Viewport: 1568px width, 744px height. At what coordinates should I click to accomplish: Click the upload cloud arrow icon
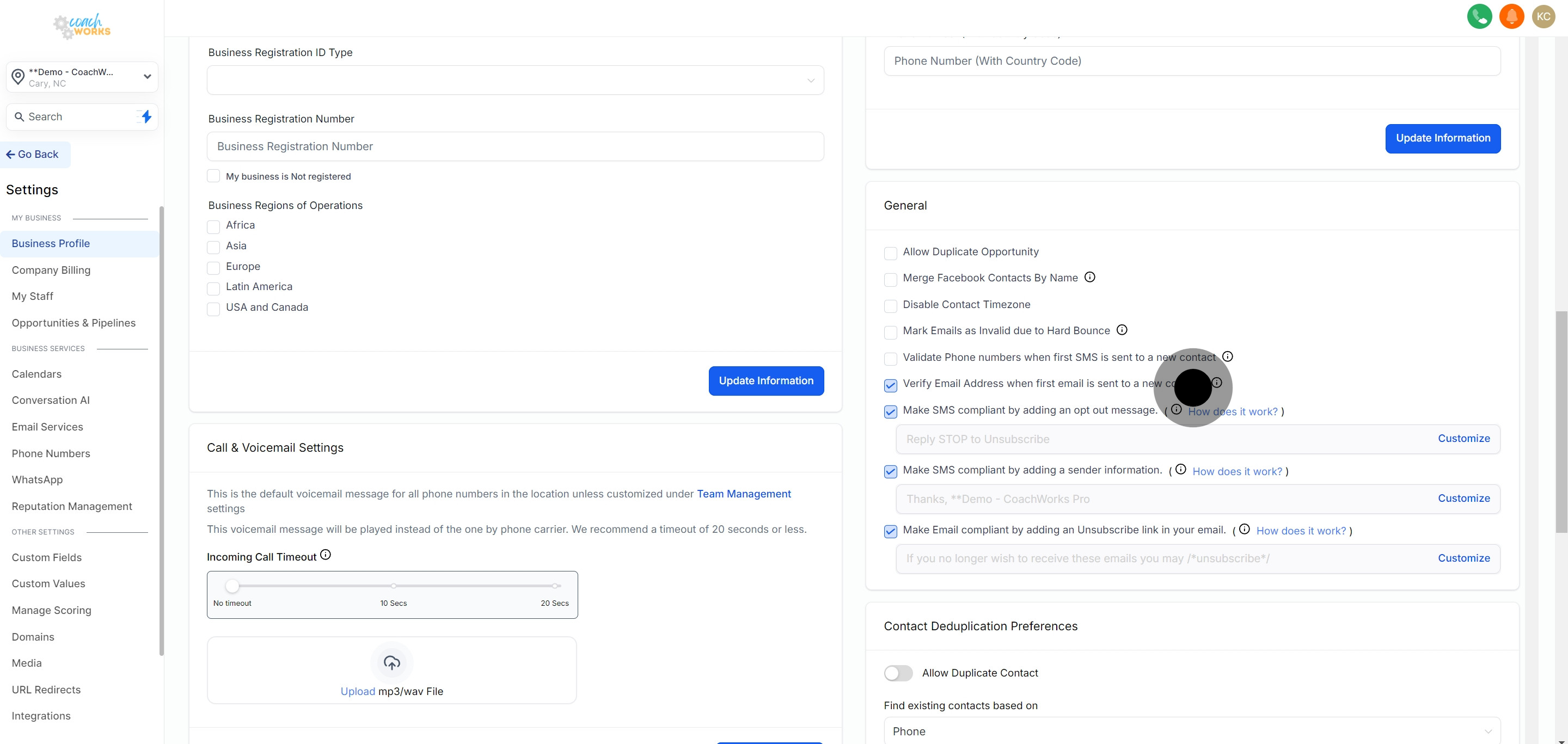(x=391, y=662)
